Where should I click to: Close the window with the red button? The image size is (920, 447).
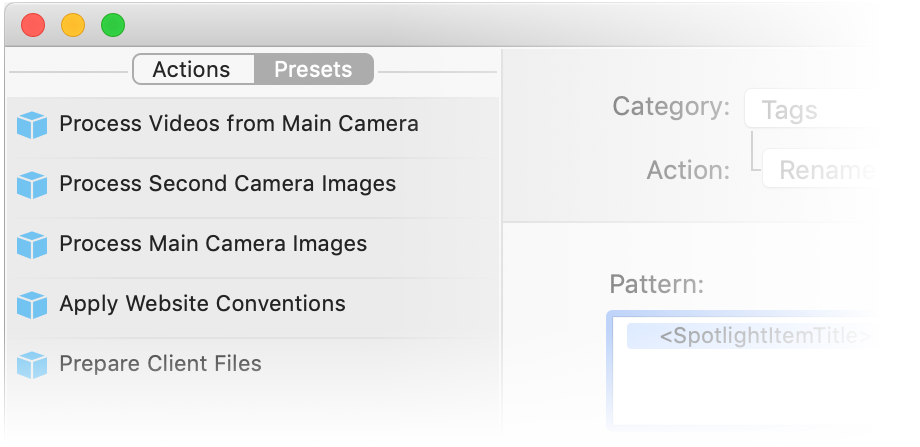[x=33, y=25]
